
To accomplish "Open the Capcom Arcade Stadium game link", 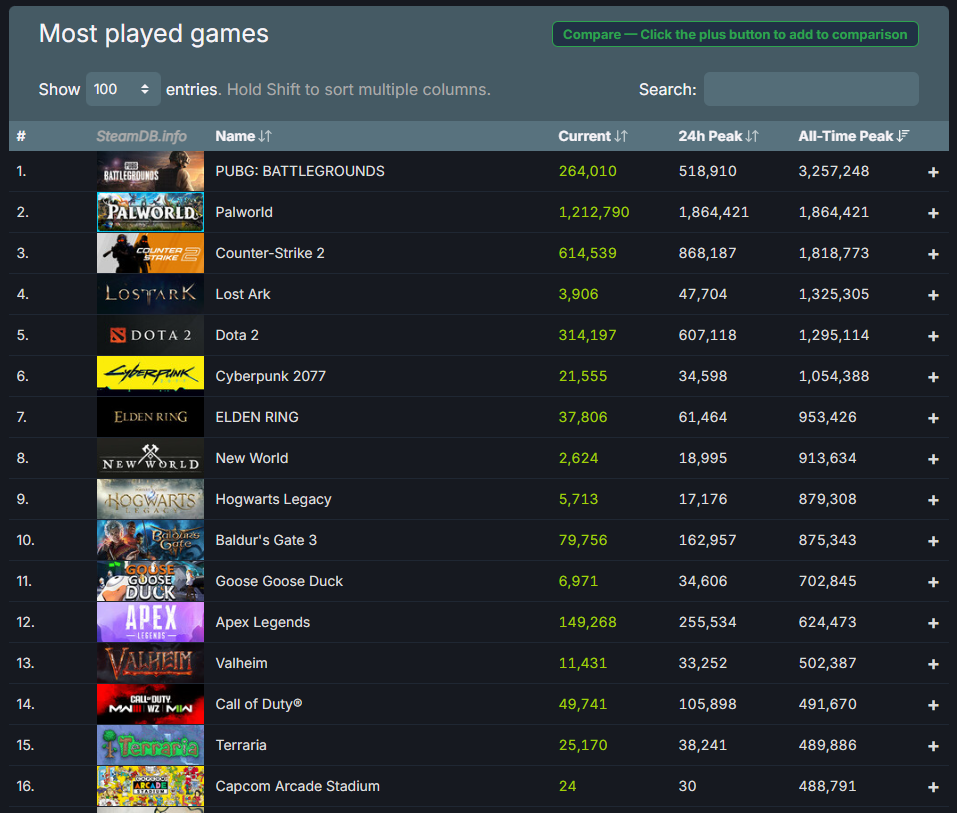I will point(297,786).
